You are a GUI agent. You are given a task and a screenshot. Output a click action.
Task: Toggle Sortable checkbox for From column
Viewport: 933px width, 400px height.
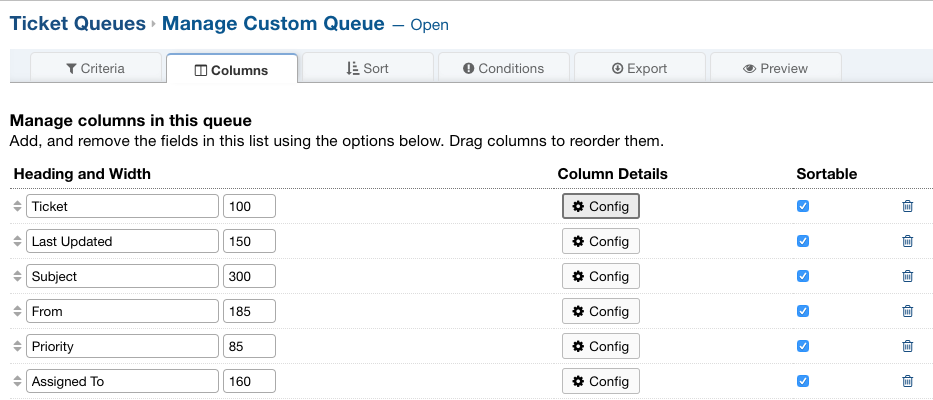[x=803, y=311]
